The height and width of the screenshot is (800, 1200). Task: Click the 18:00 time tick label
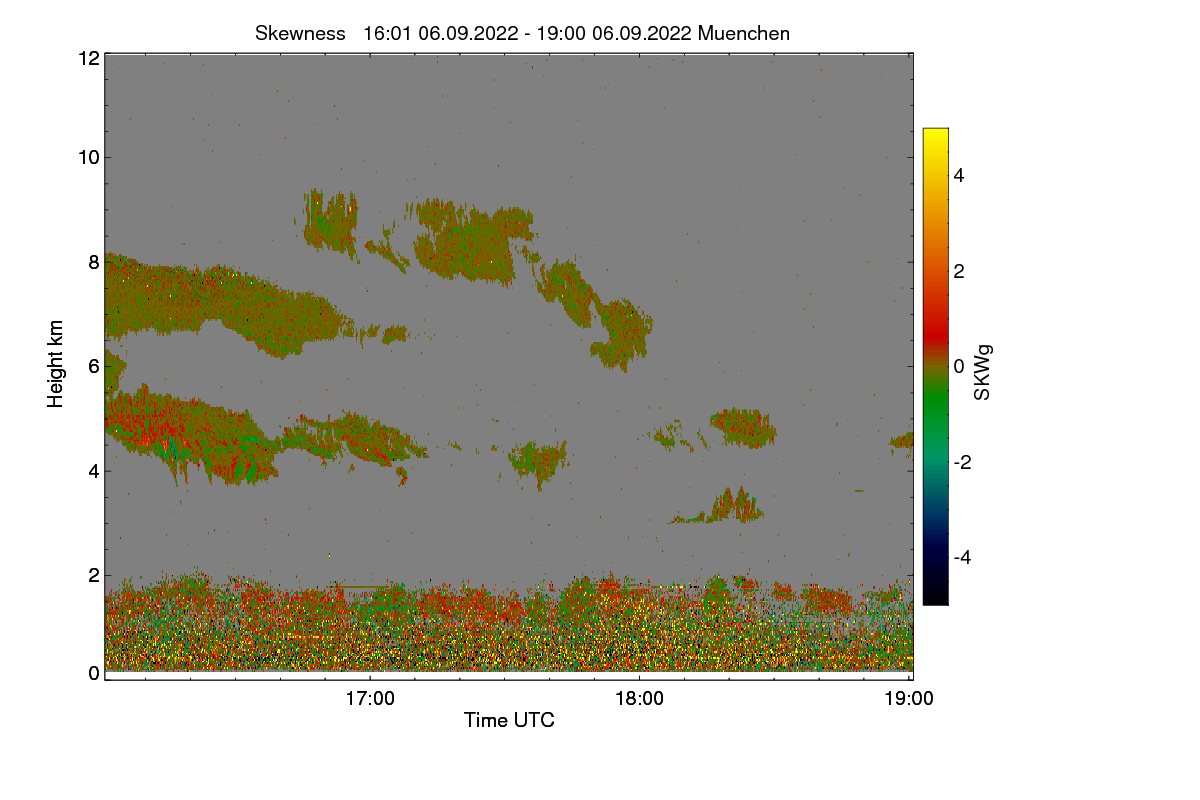(639, 699)
